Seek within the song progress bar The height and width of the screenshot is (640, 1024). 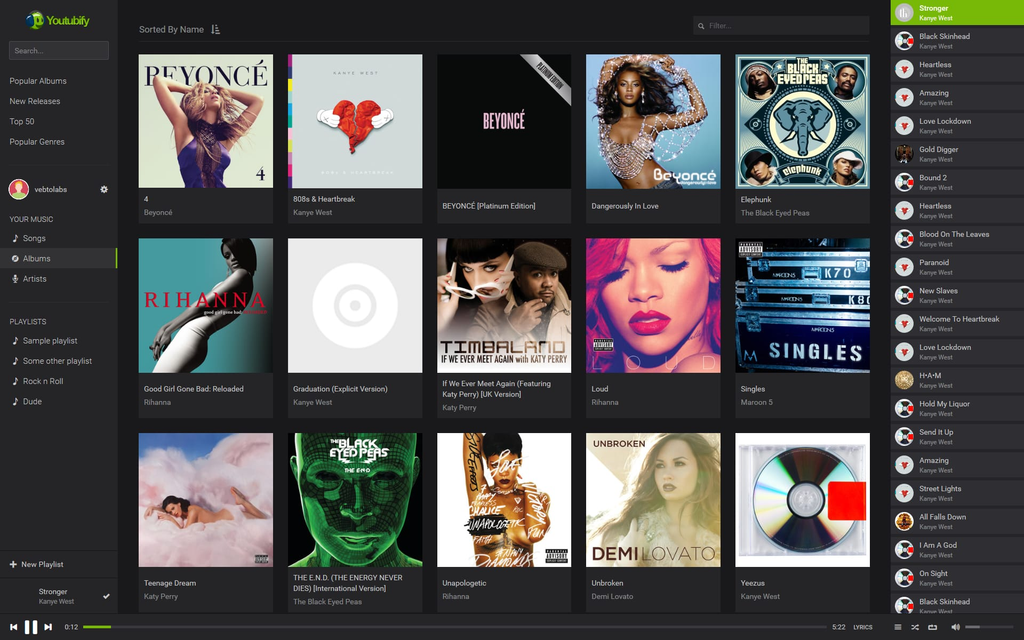pos(455,627)
